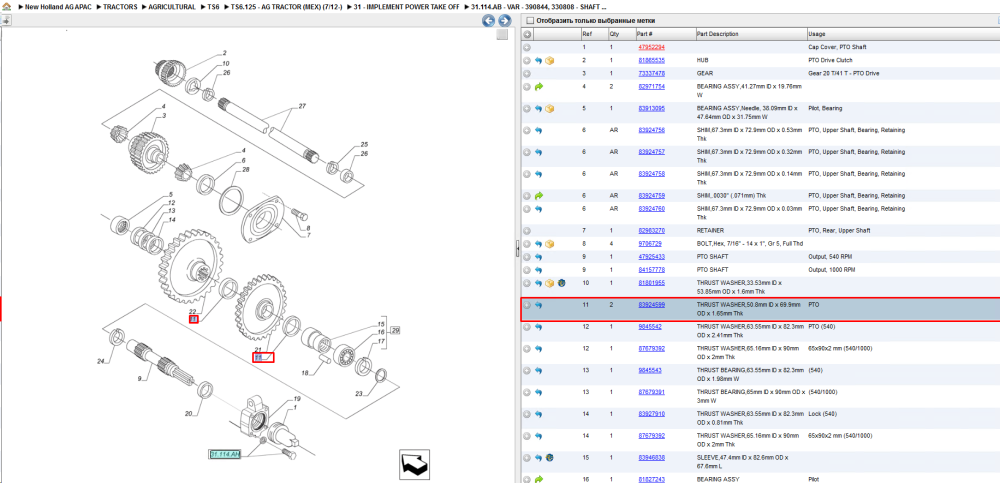
Task: Toggle selection circle for SLEEVE 83946838
Action: [x=527, y=457]
